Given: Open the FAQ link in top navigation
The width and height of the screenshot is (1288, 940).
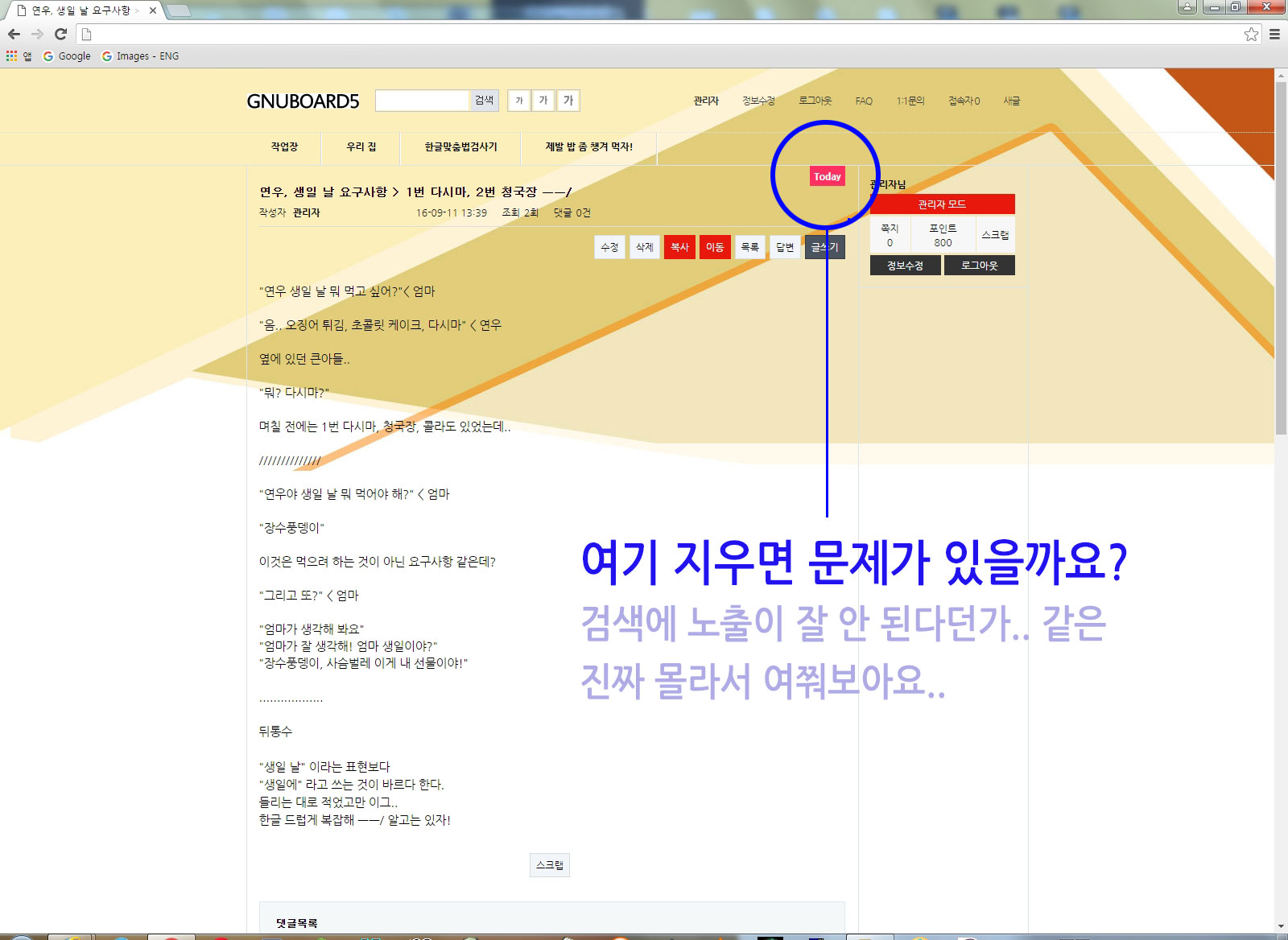Looking at the screenshot, I should (x=864, y=101).
